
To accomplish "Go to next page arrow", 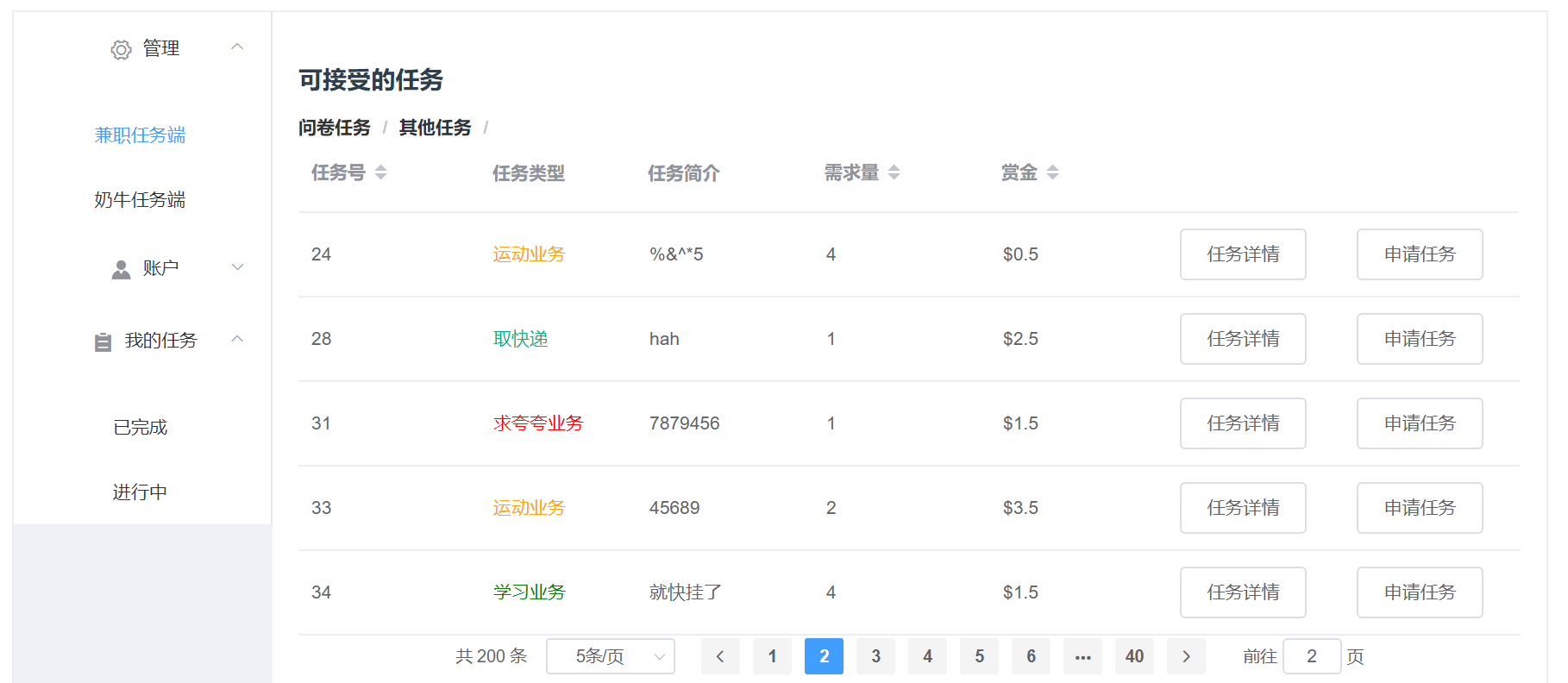I will 1186,656.
